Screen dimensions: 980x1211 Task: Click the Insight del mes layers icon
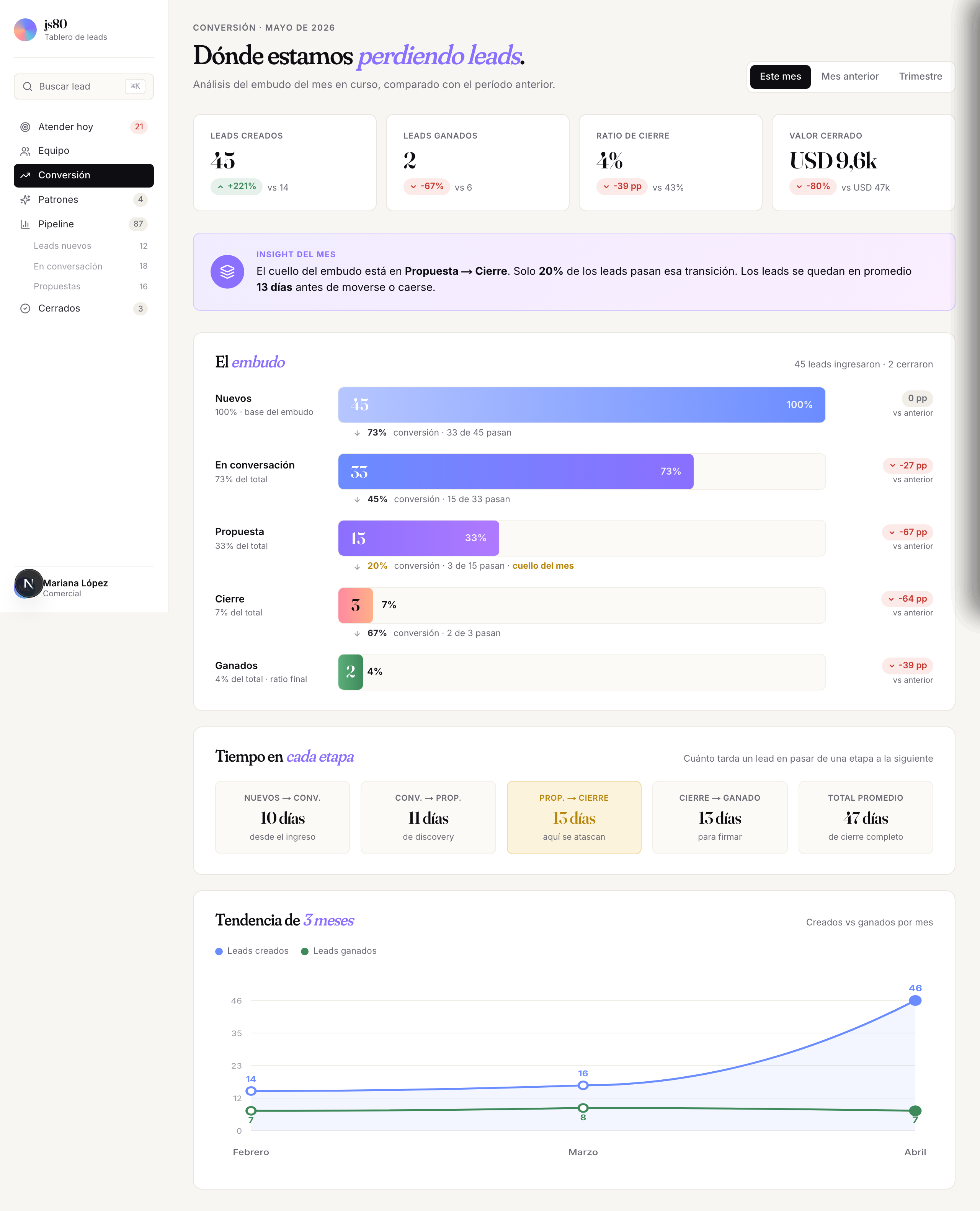227,272
